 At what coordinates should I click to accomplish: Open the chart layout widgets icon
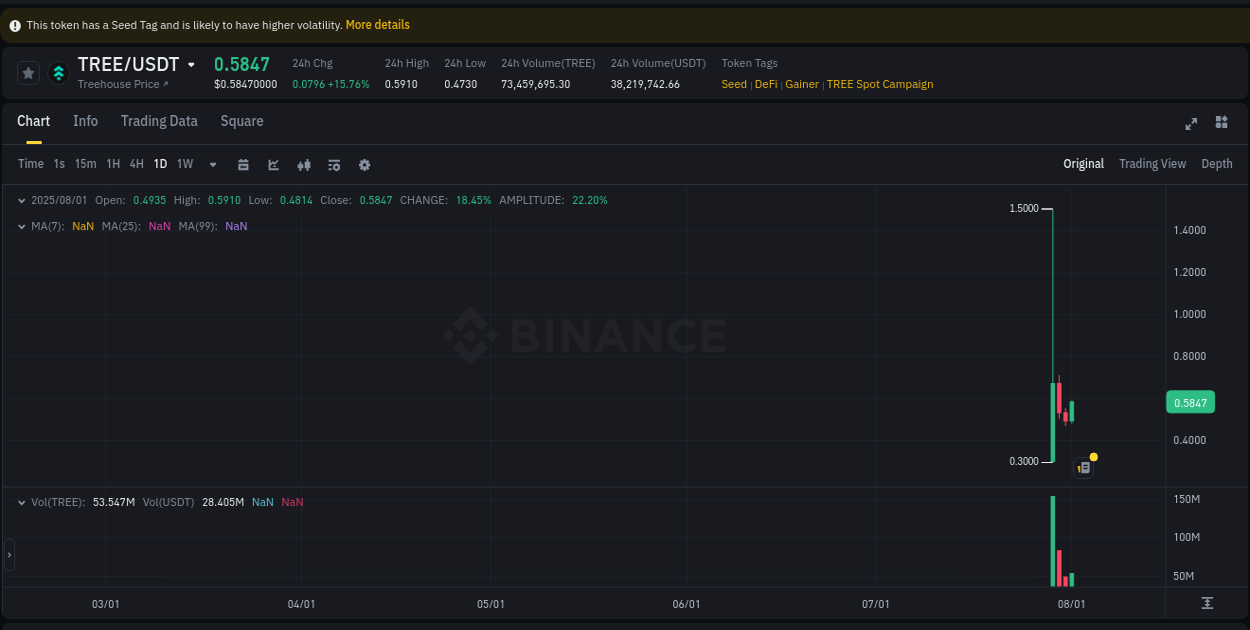1221,122
